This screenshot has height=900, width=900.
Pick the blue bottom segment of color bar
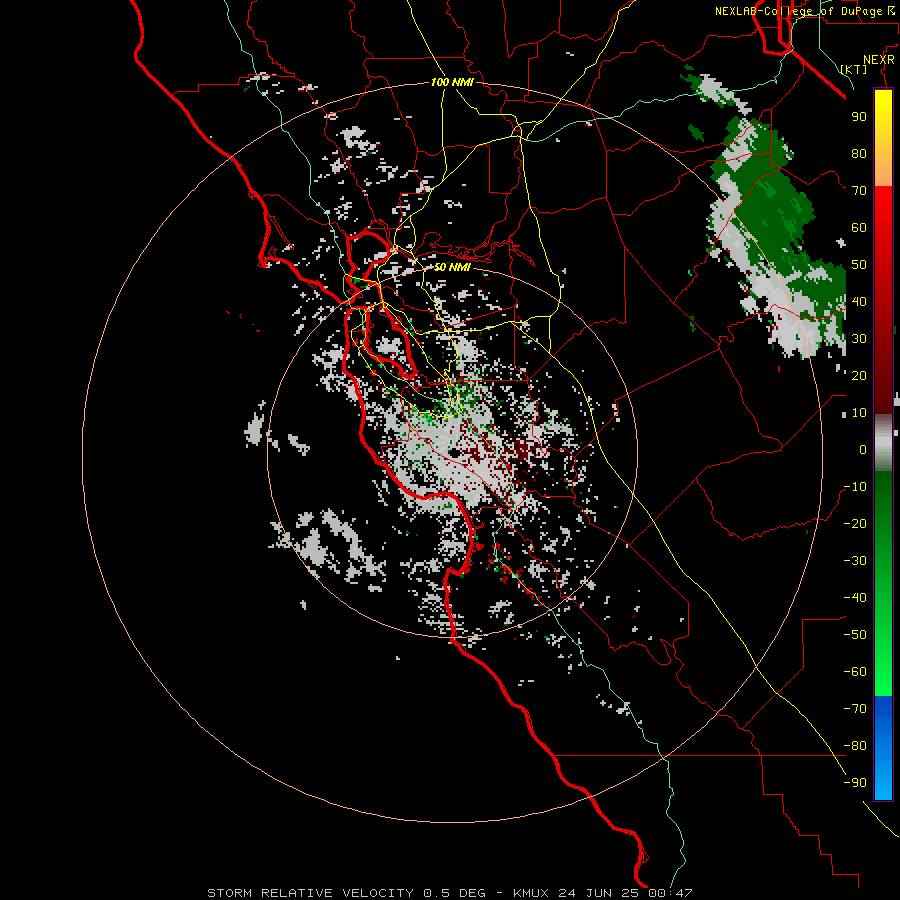pos(883,748)
